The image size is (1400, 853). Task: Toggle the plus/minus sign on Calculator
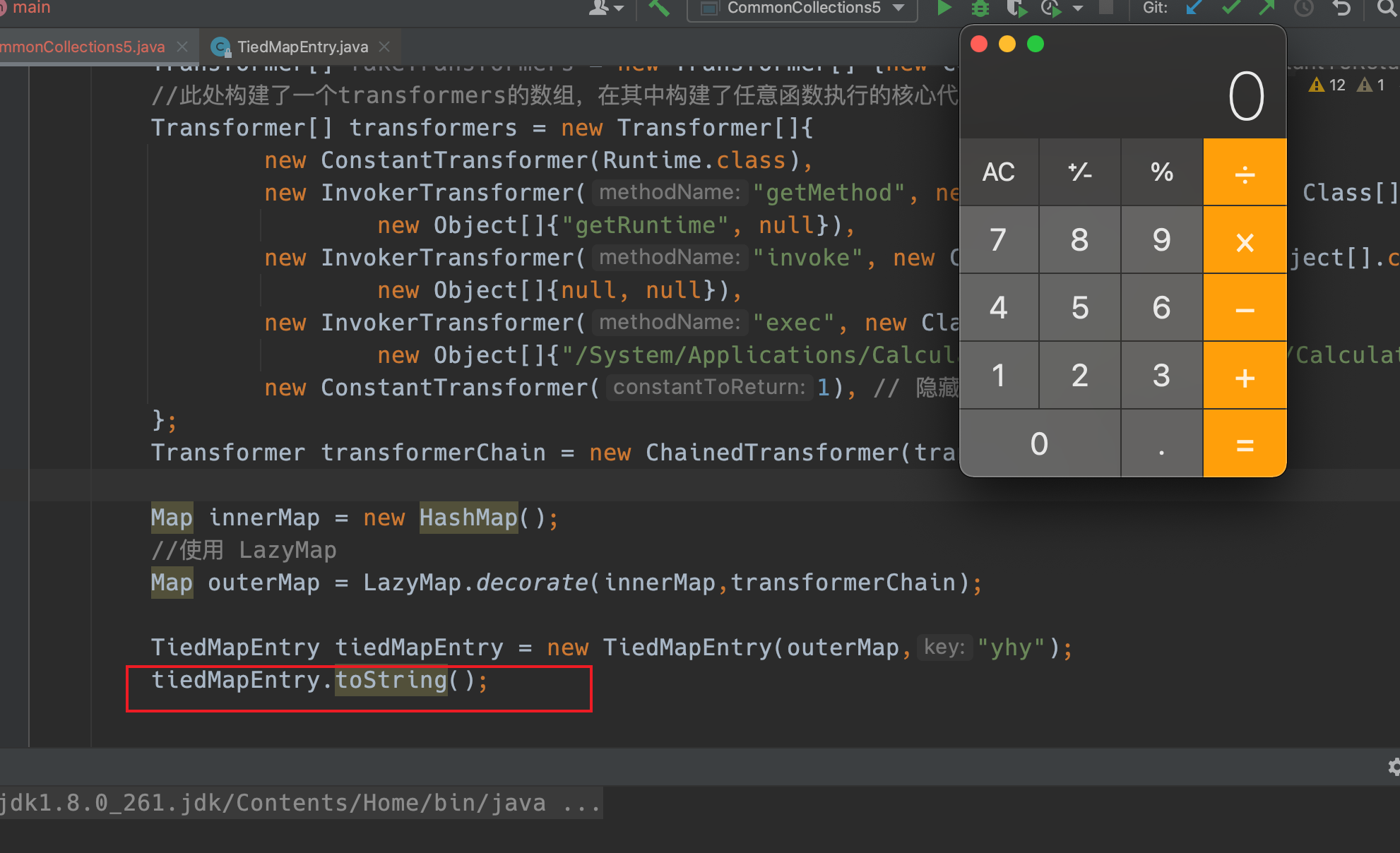[x=1079, y=172]
